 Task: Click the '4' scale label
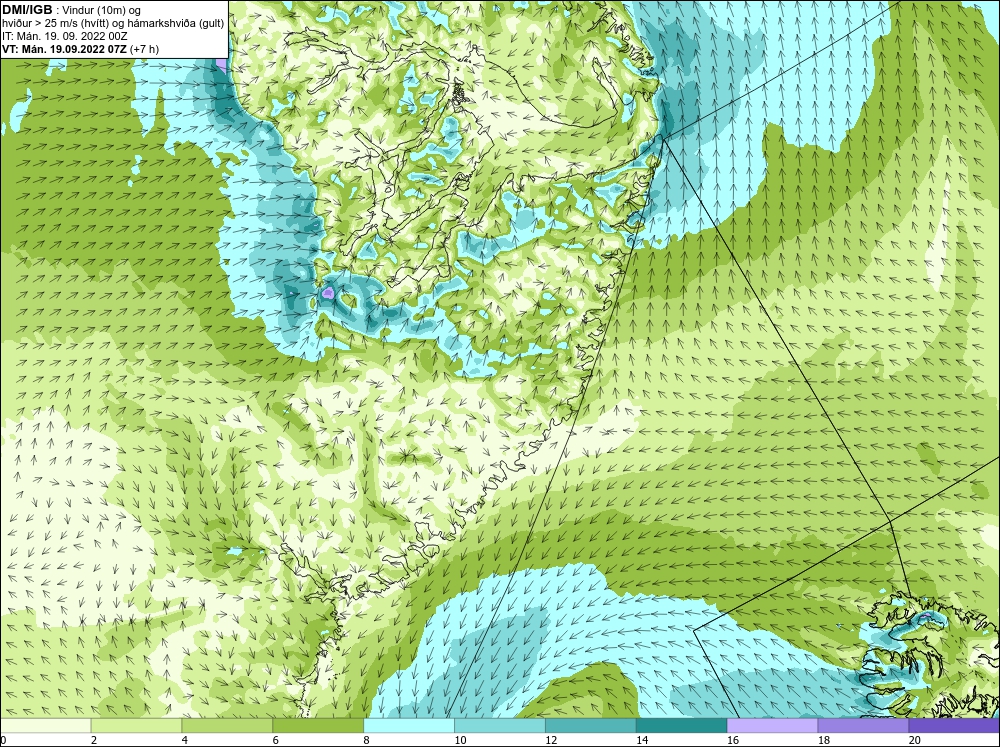[x=185, y=740]
